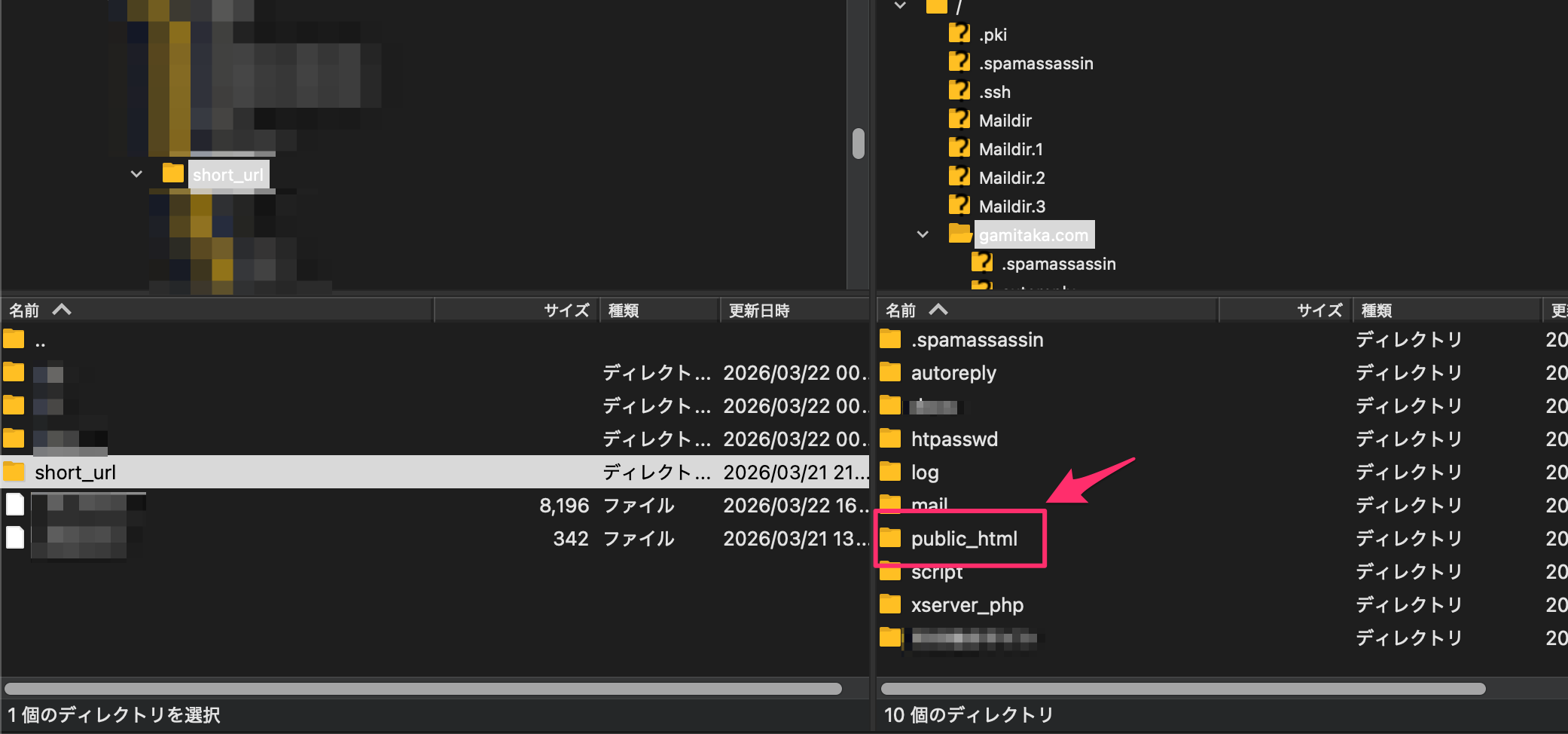Image resolution: width=1568 pixels, height=734 pixels.
Task: Collapse the remote root directory chevron
Action: pos(900,6)
